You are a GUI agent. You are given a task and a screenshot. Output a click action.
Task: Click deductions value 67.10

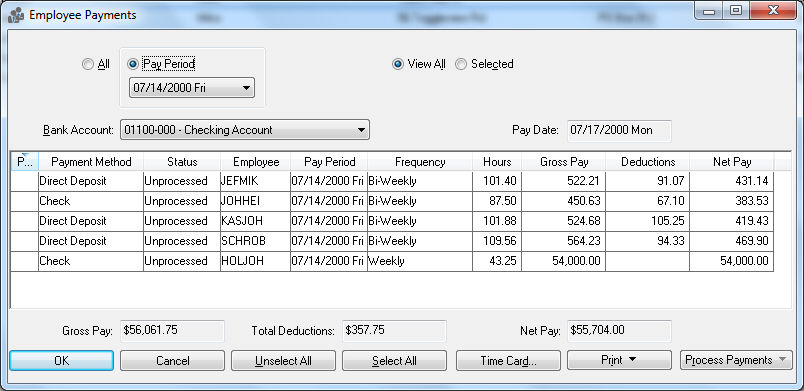tap(648, 201)
